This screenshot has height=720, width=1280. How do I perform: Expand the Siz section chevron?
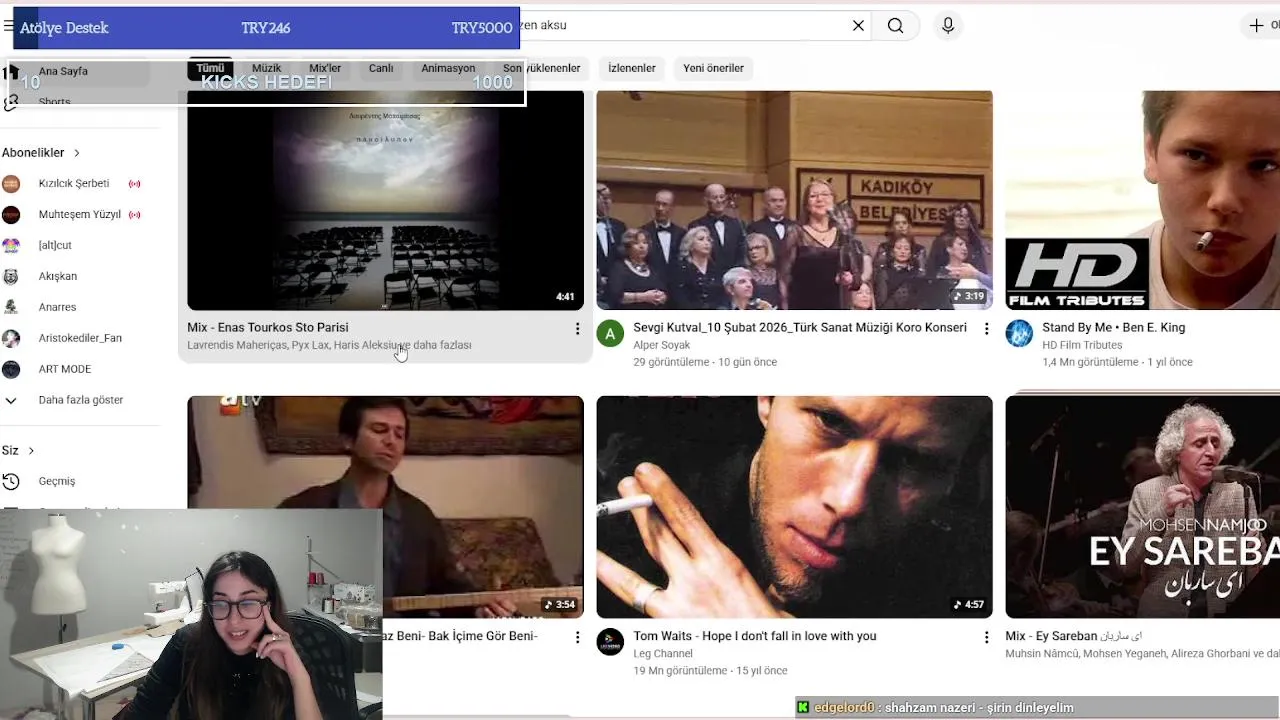[x=31, y=451]
